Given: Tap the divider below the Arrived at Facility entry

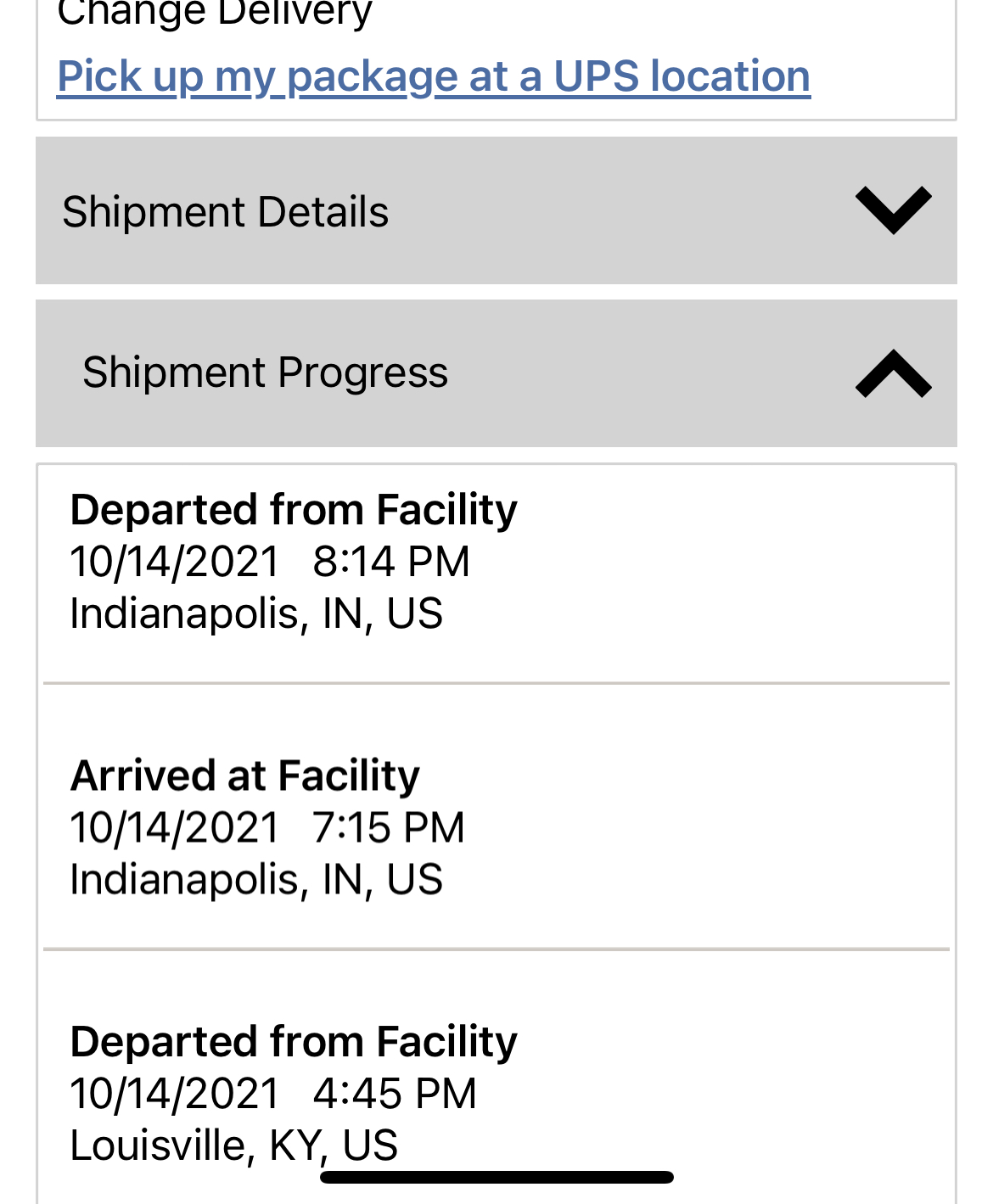Looking at the screenshot, I should tap(496, 949).
